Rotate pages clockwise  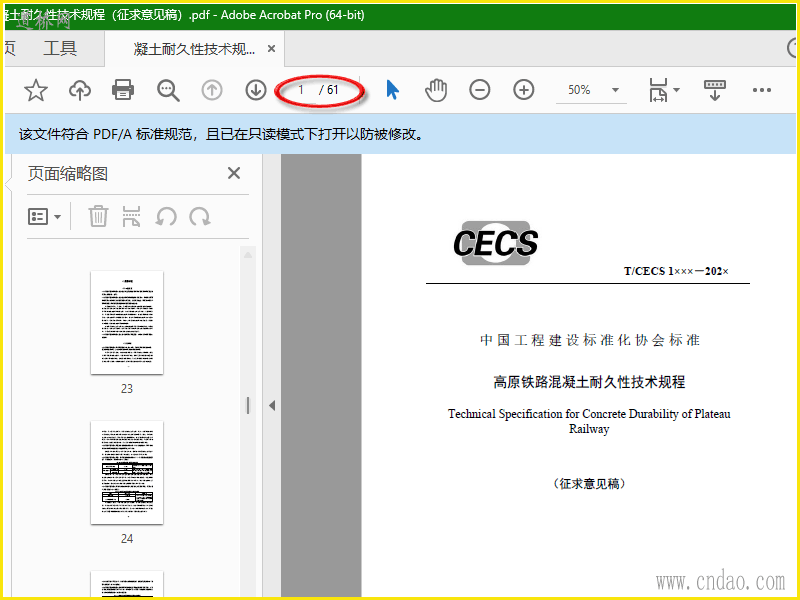coord(200,216)
